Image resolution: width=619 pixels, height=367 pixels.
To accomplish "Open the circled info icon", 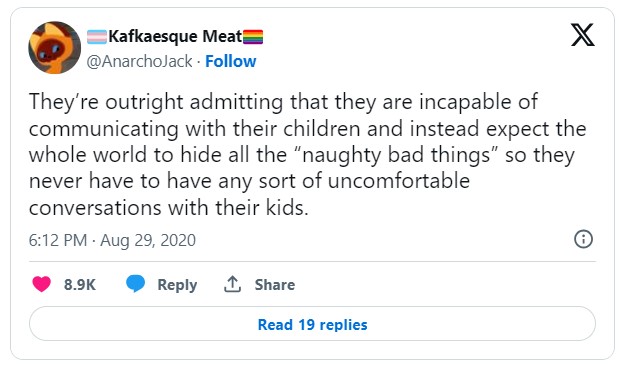I will [x=583, y=239].
